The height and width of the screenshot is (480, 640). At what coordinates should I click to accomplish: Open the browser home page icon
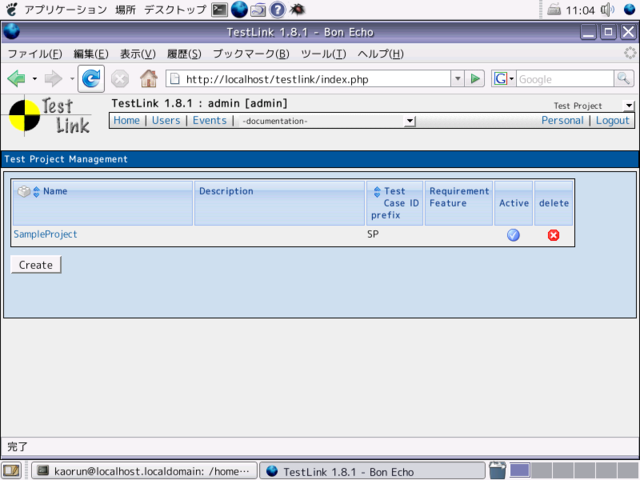[x=149, y=78]
